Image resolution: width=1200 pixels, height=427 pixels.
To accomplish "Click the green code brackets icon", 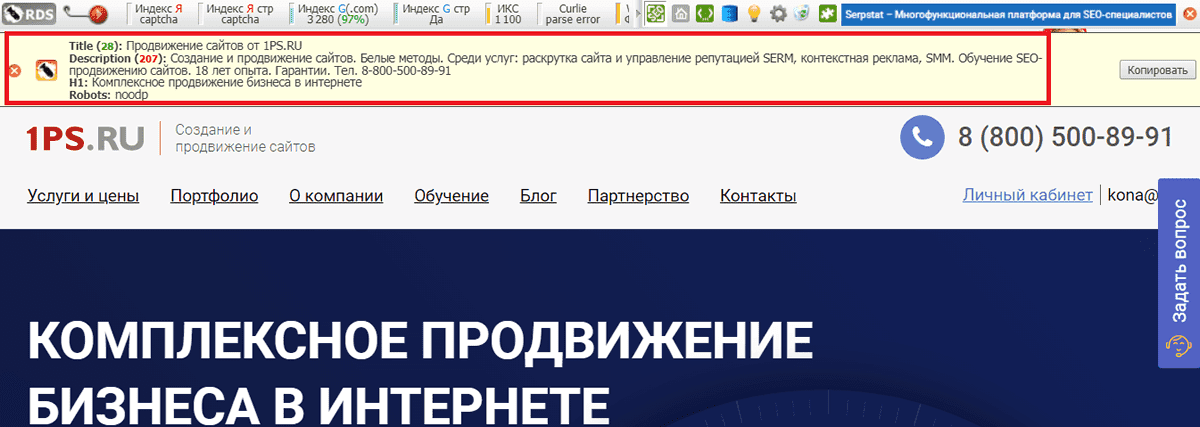I will point(705,14).
